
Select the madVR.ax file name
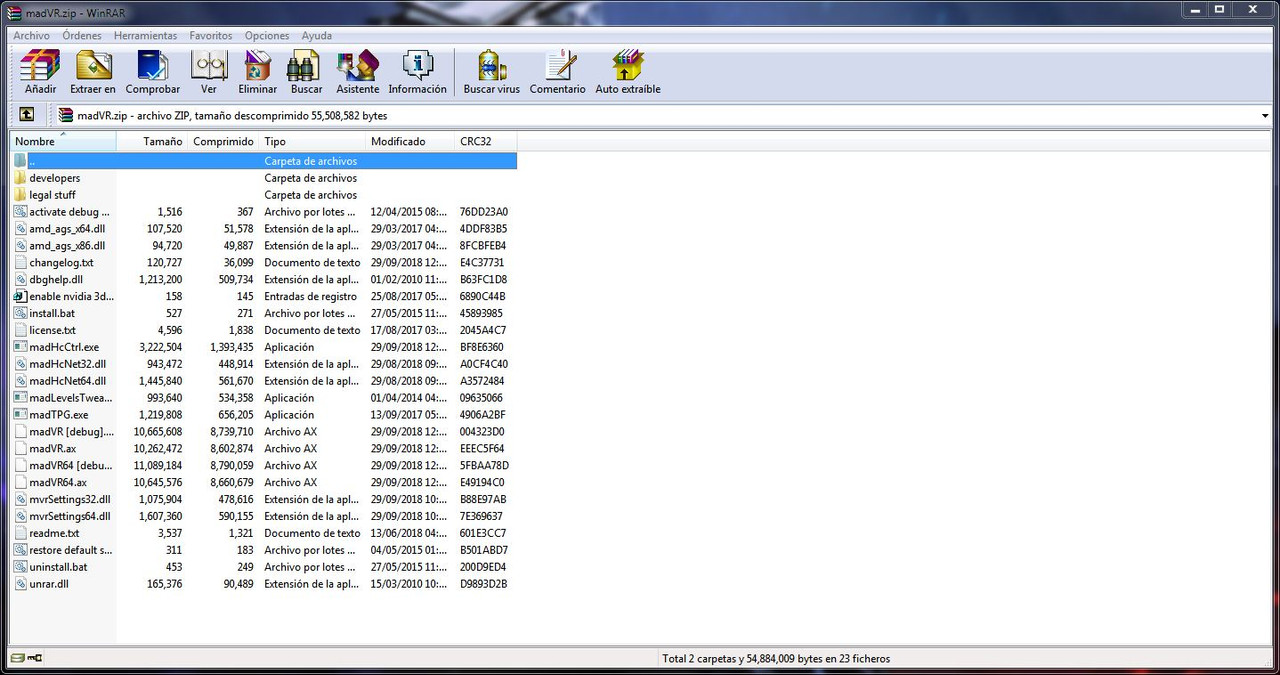pos(52,449)
